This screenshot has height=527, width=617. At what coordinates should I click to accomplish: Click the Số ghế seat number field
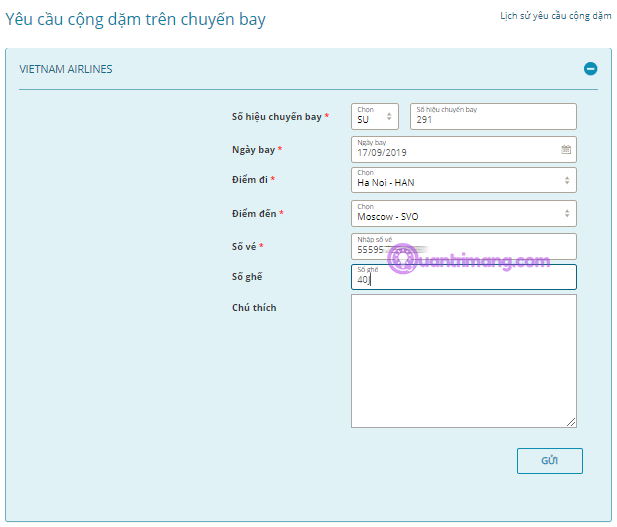point(464,277)
